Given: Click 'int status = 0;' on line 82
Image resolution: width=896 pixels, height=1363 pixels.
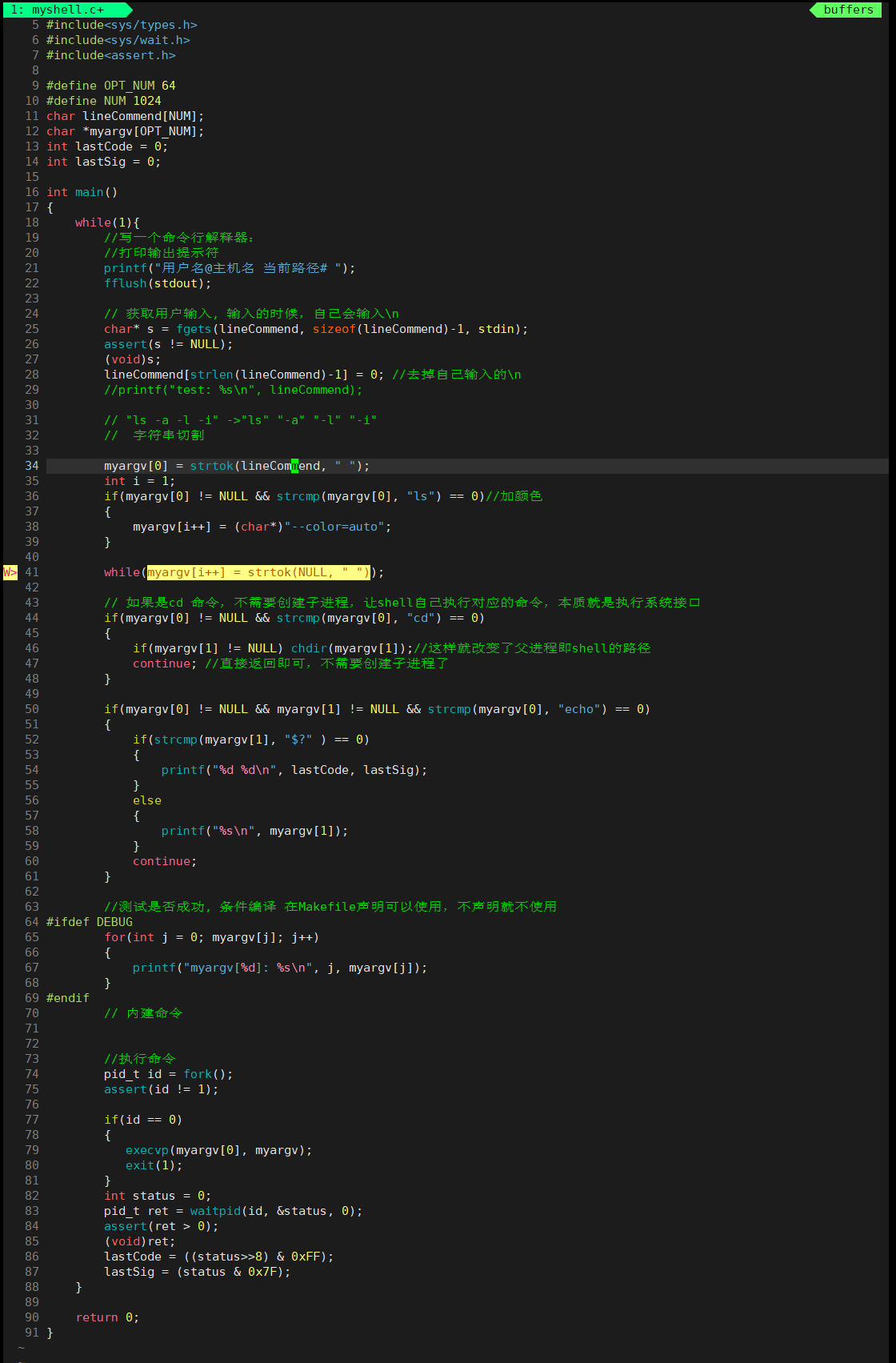Looking at the screenshot, I should [x=158, y=1196].
